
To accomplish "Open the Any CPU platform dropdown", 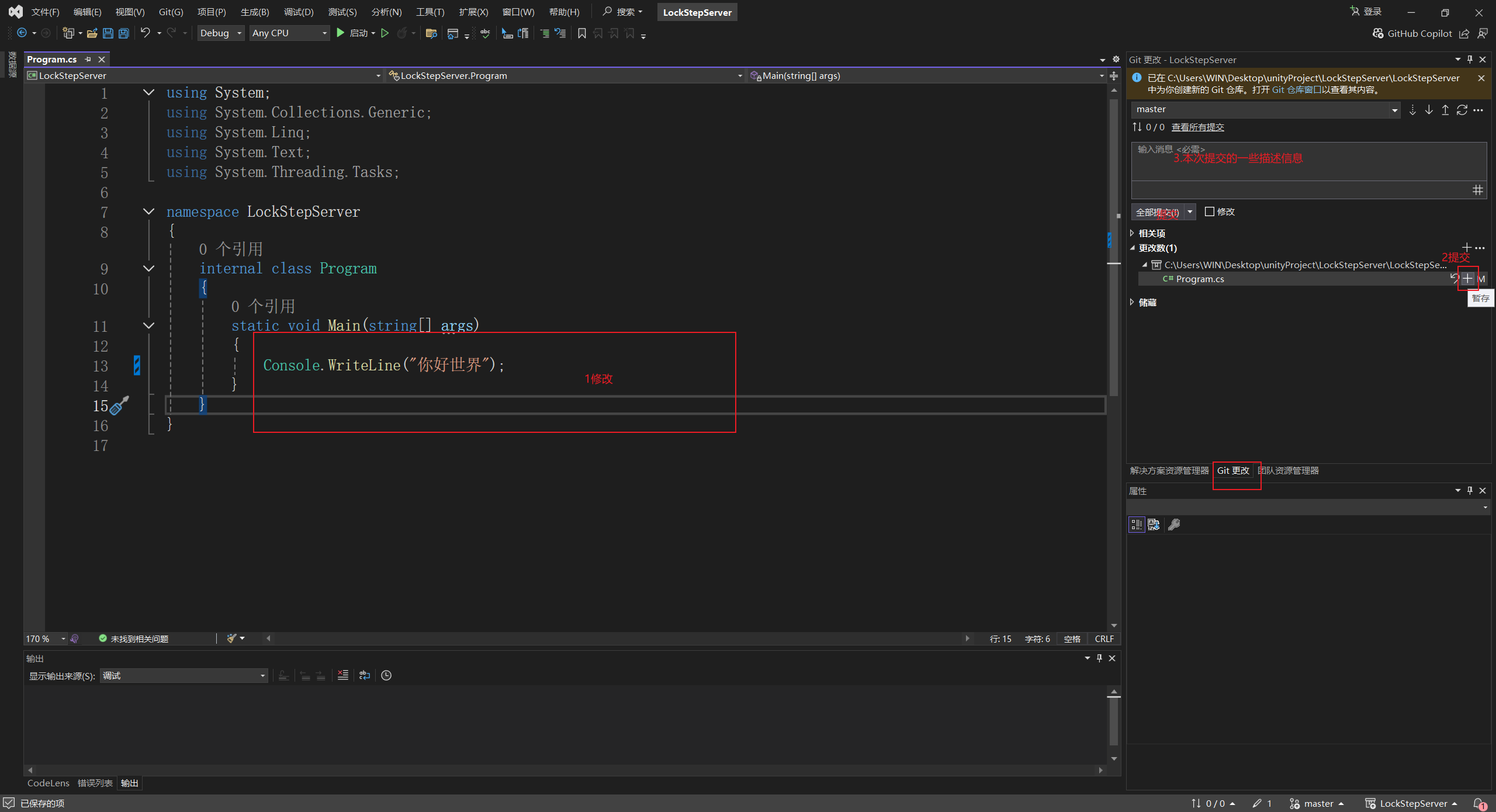I will click(x=289, y=33).
